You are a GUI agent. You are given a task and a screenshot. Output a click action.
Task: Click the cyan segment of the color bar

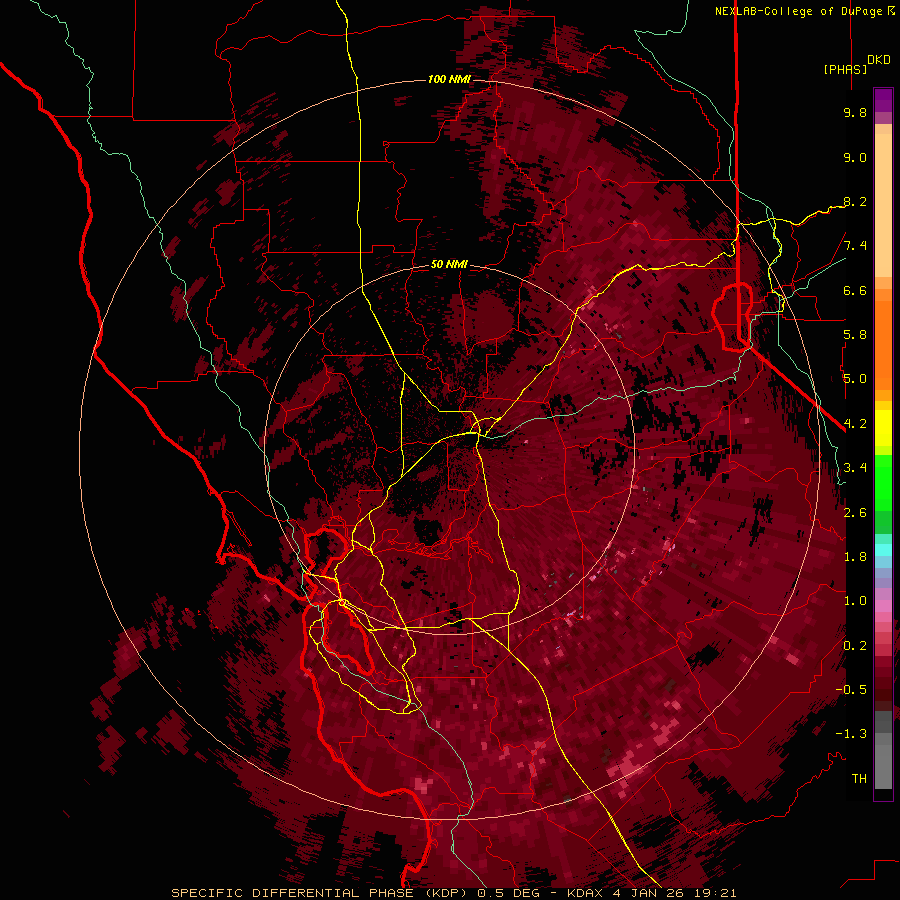(883, 550)
